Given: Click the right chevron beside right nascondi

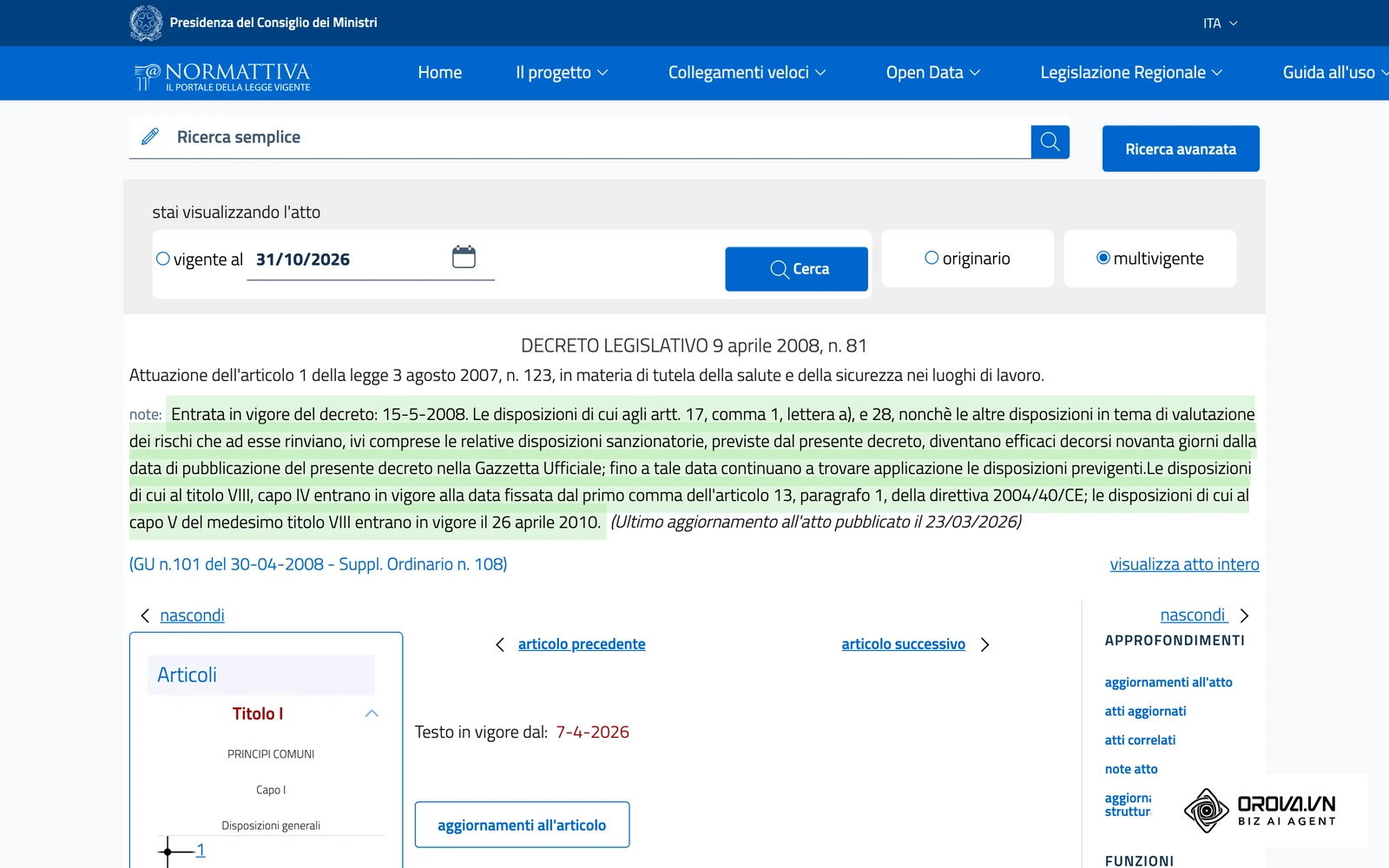Looking at the screenshot, I should [x=1244, y=615].
